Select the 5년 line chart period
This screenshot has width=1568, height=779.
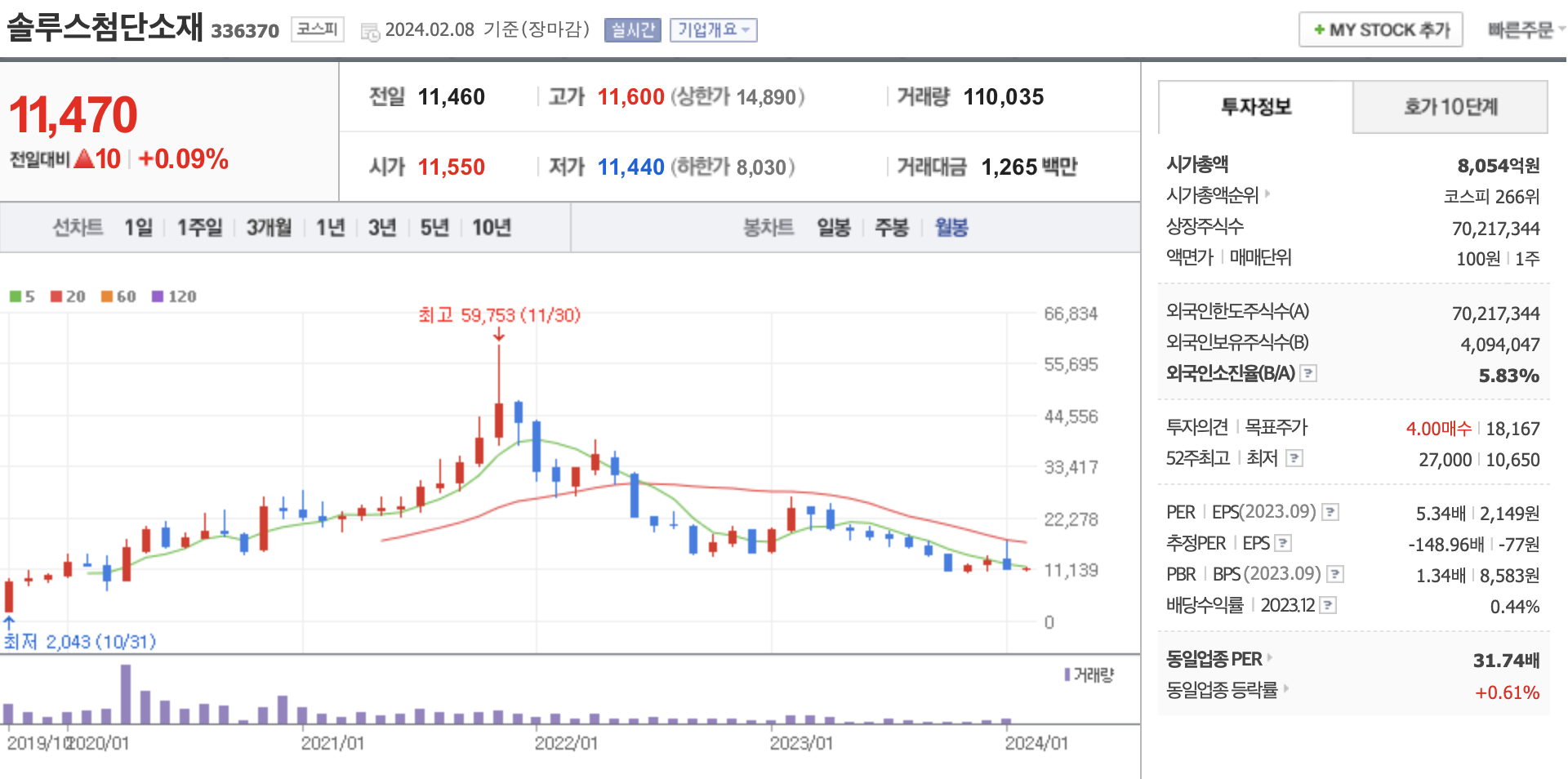tap(434, 227)
